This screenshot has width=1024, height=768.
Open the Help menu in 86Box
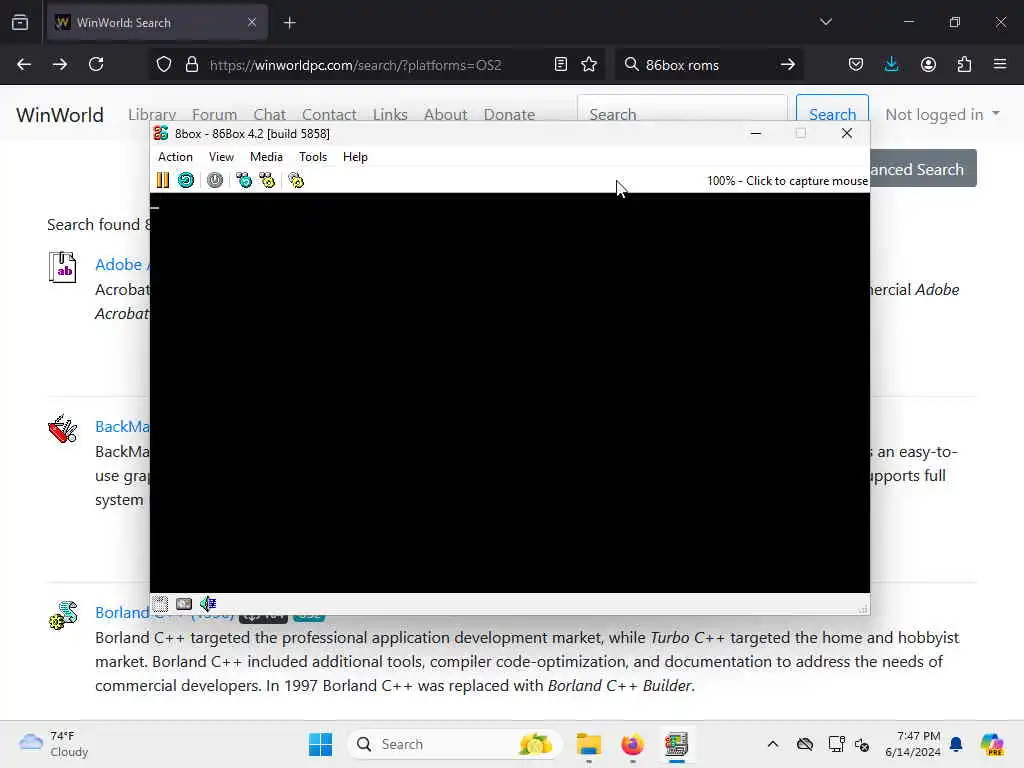click(x=355, y=157)
